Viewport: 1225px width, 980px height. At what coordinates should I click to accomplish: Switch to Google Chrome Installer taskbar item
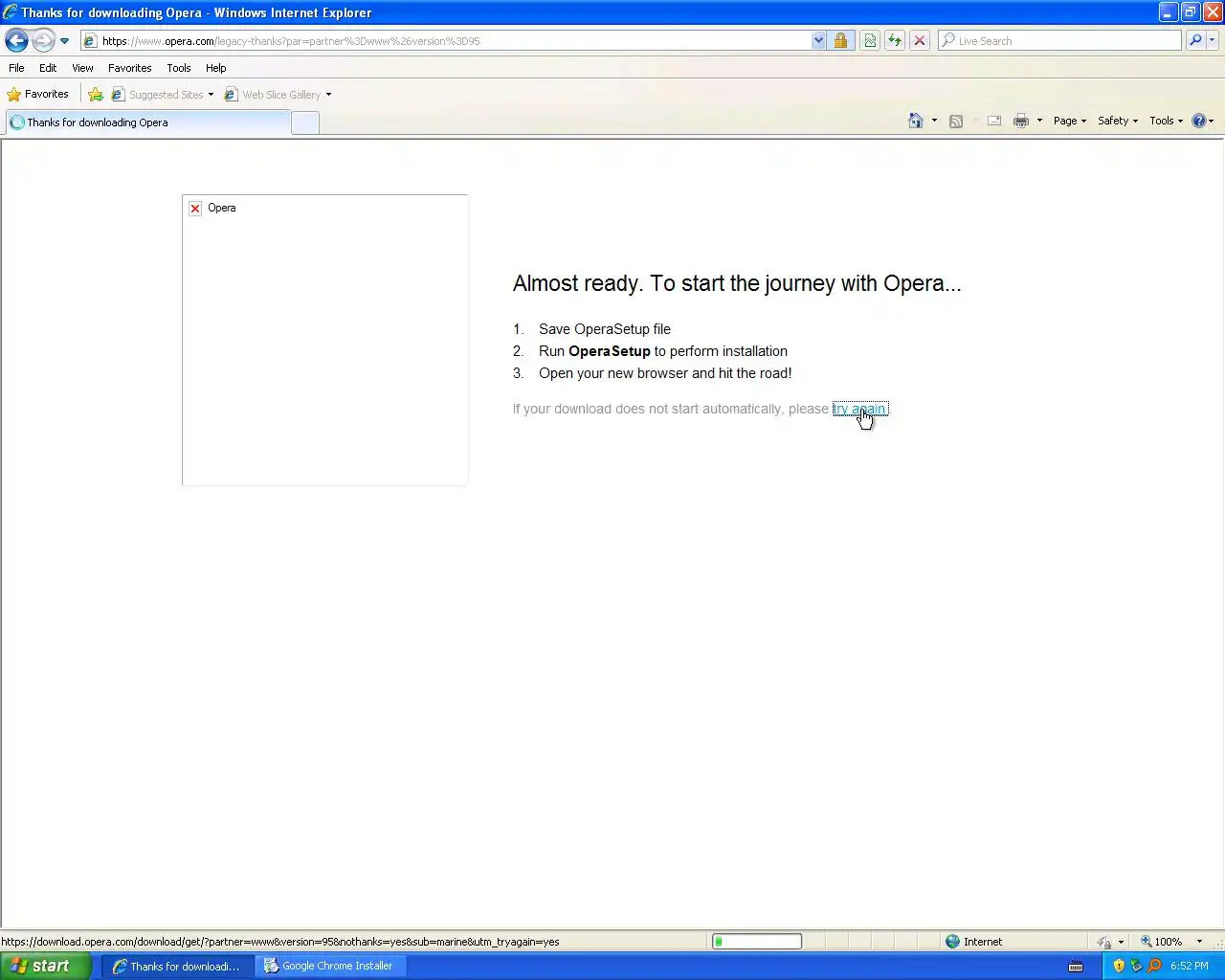click(x=330, y=967)
